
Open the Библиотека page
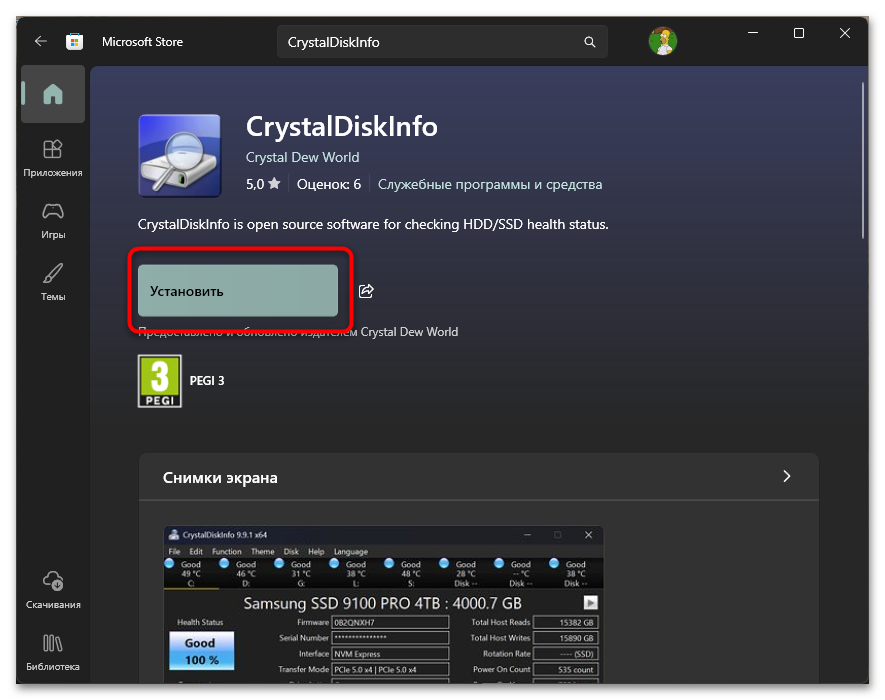point(53,652)
